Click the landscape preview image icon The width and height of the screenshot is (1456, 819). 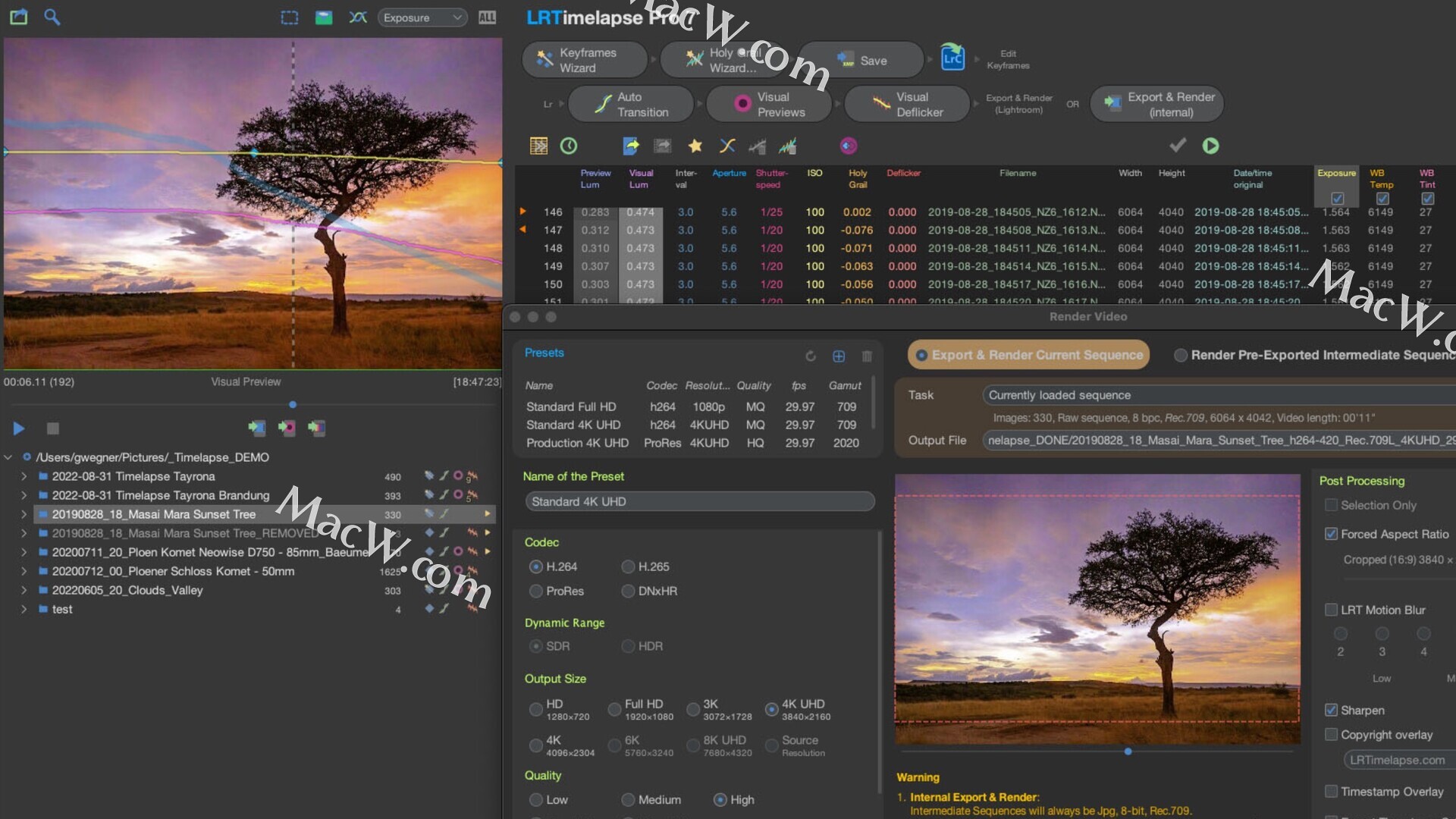[324, 17]
